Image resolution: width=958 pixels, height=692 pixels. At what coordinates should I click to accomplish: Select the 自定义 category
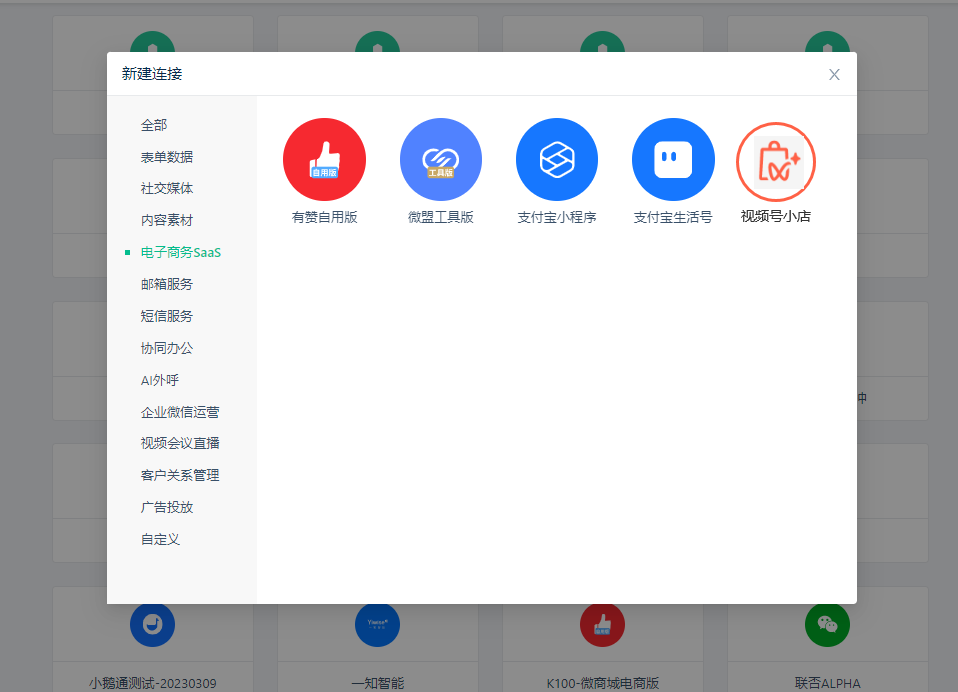click(x=160, y=539)
